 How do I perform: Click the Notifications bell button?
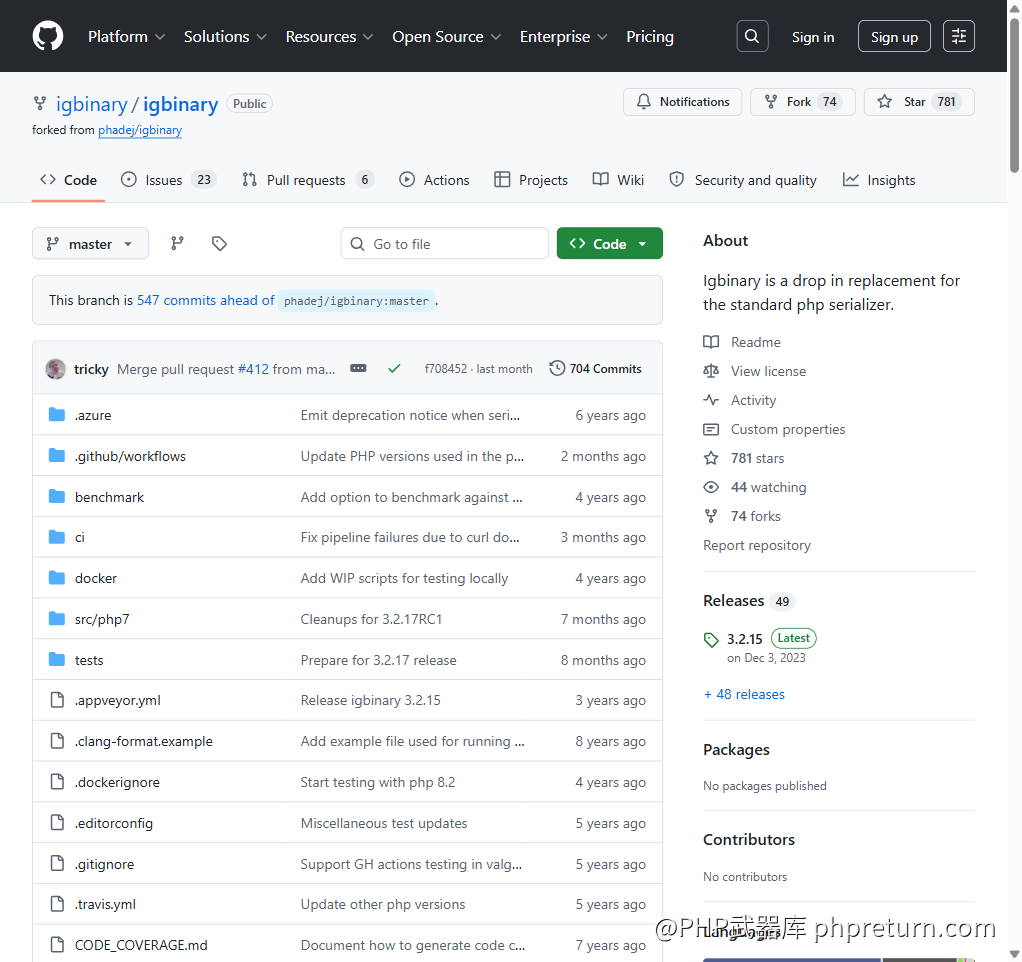(x=682, y=102)
